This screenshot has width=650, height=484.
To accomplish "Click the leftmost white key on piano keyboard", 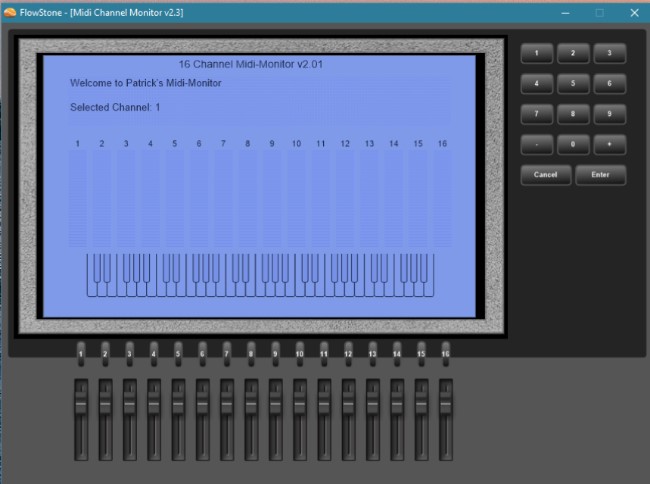I will pyautogui.click(x=90, y=287).
